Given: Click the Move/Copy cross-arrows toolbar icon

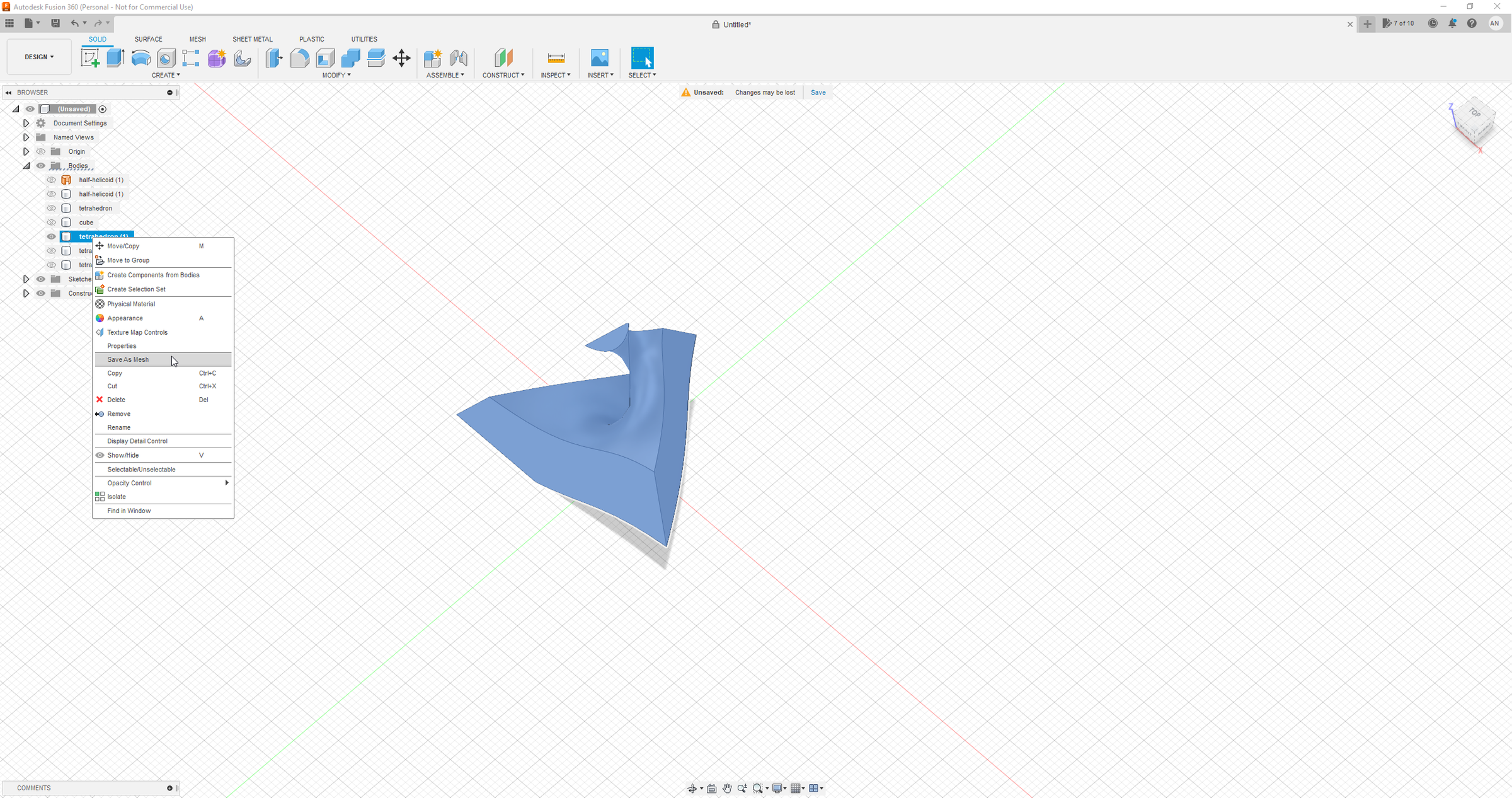Looking at the screenshot, I should (x=401, y=58).
